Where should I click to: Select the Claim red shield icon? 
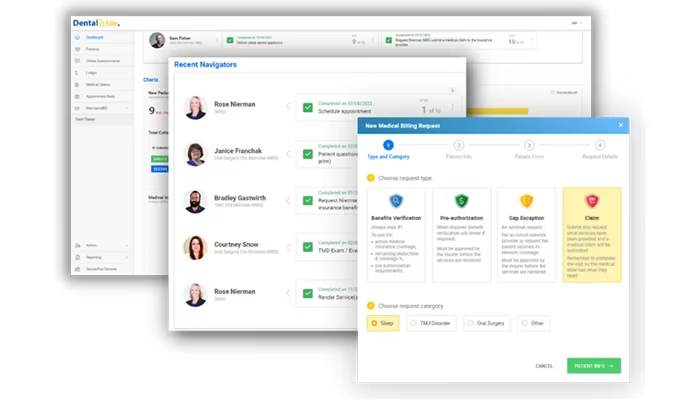(x=592, y=201)
